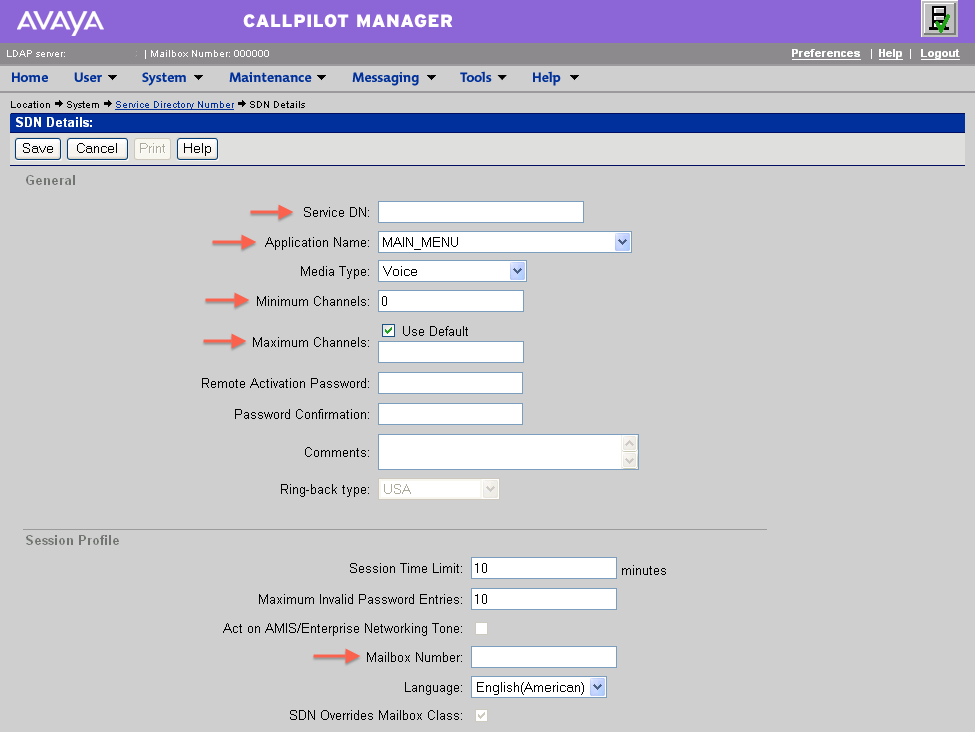Screen dimensions: 975x732
Task: Click Comments scrollbar up arrow
Action: pos(629,443)
